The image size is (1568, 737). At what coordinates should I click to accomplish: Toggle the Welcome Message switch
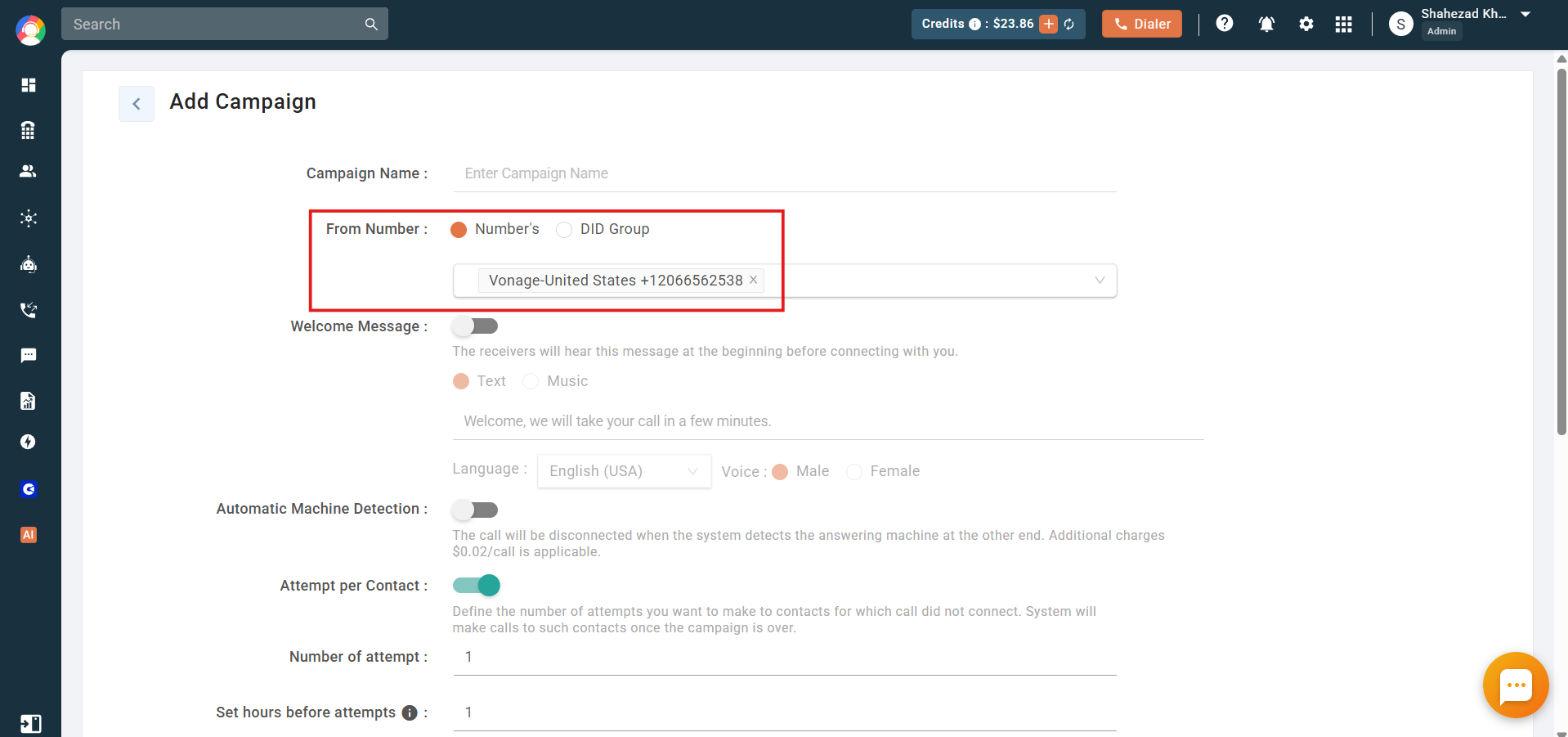[475, 326]
